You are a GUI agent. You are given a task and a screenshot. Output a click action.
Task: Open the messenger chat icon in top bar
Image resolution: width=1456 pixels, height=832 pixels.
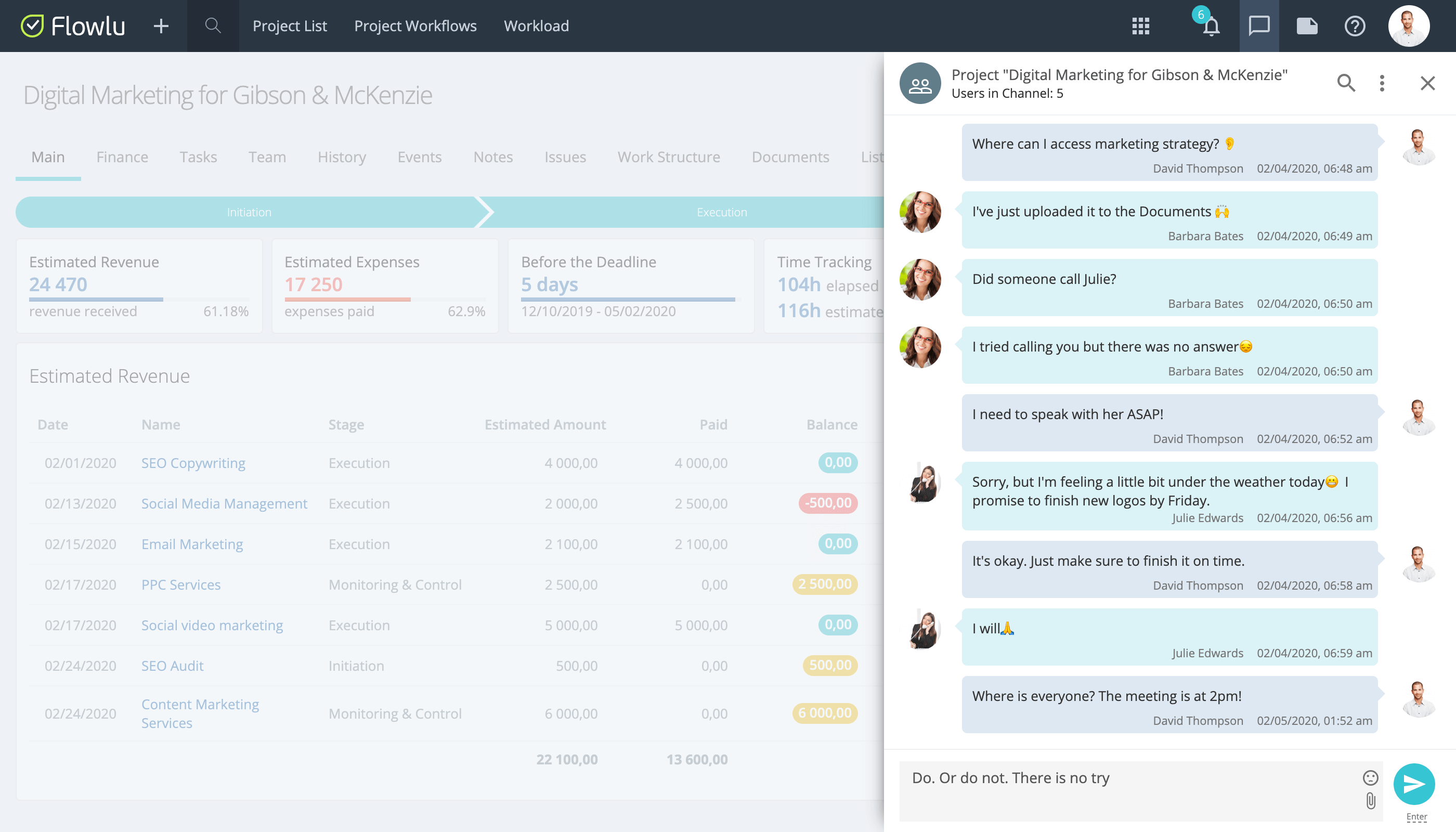1259,25
